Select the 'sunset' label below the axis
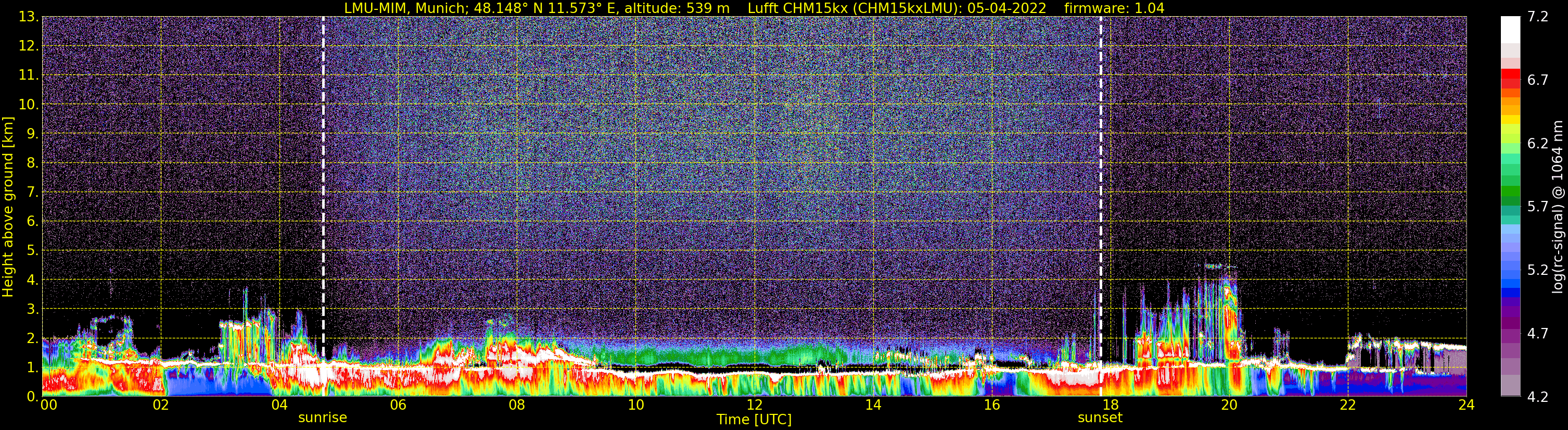 coord(1100,418)
